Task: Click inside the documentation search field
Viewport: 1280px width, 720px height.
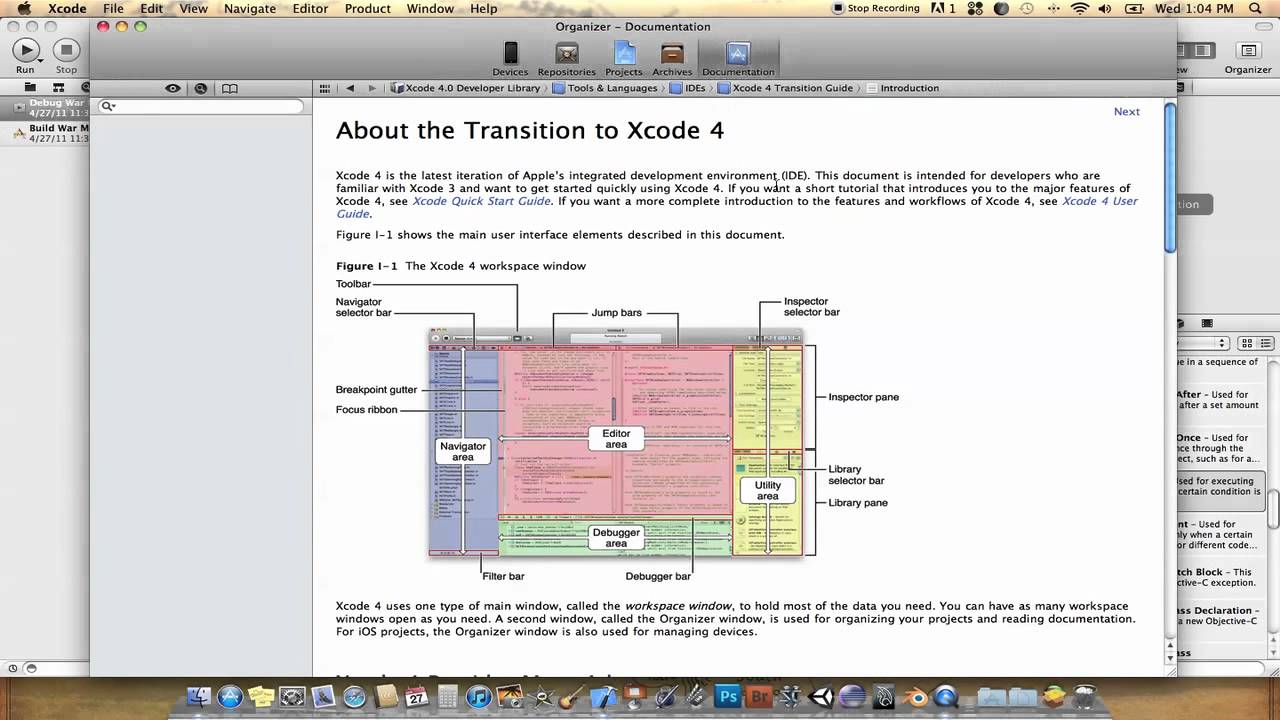Action: pyautogui.click(x=201, y=106)
